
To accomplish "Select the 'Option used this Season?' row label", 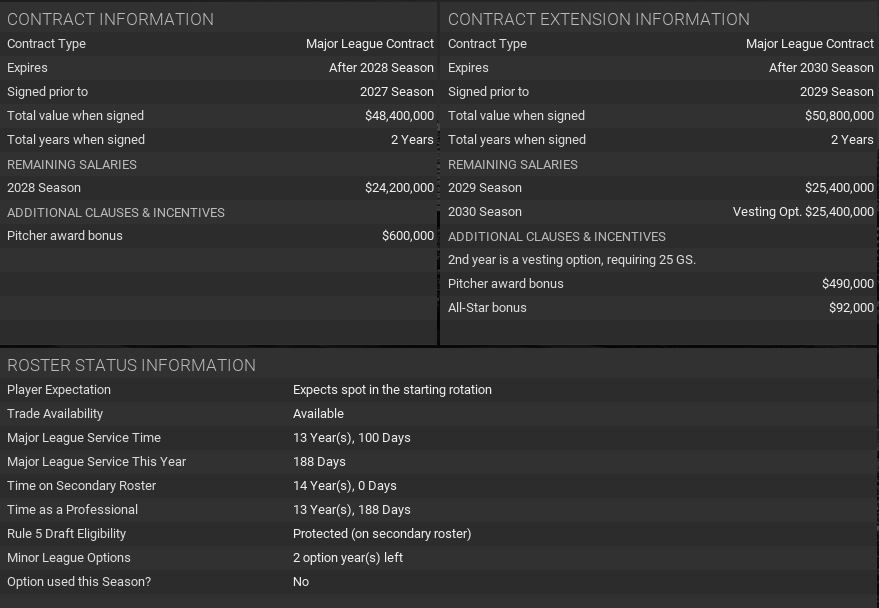I will [79, 582].
